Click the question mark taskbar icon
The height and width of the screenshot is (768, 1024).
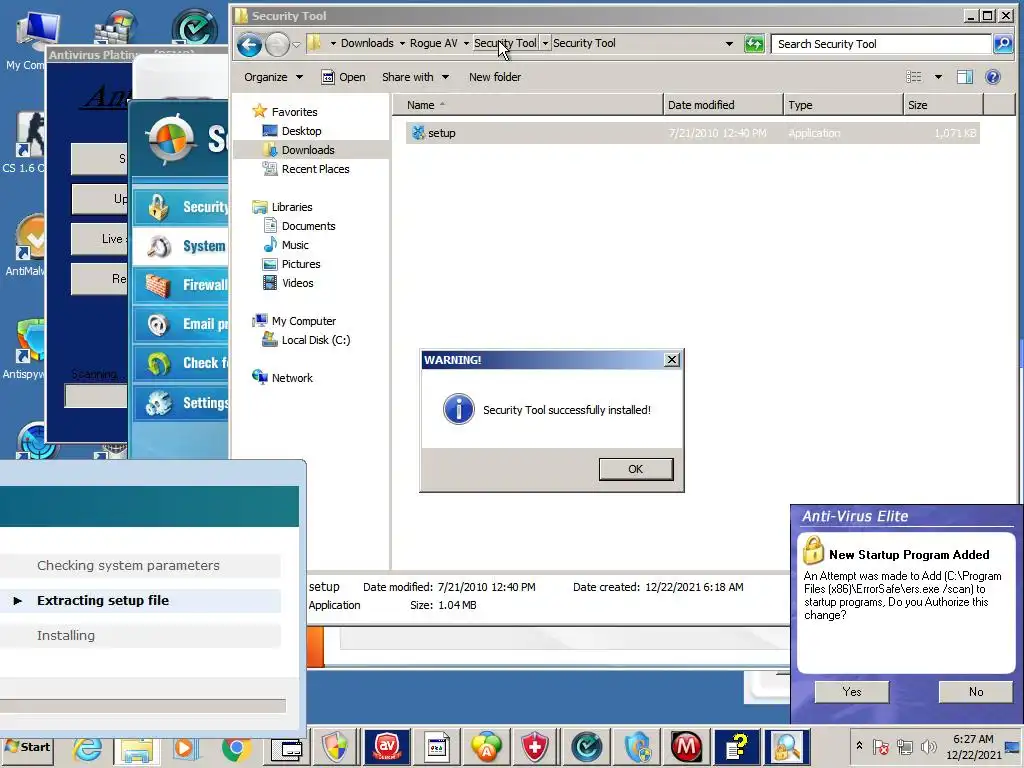[737, 746]
